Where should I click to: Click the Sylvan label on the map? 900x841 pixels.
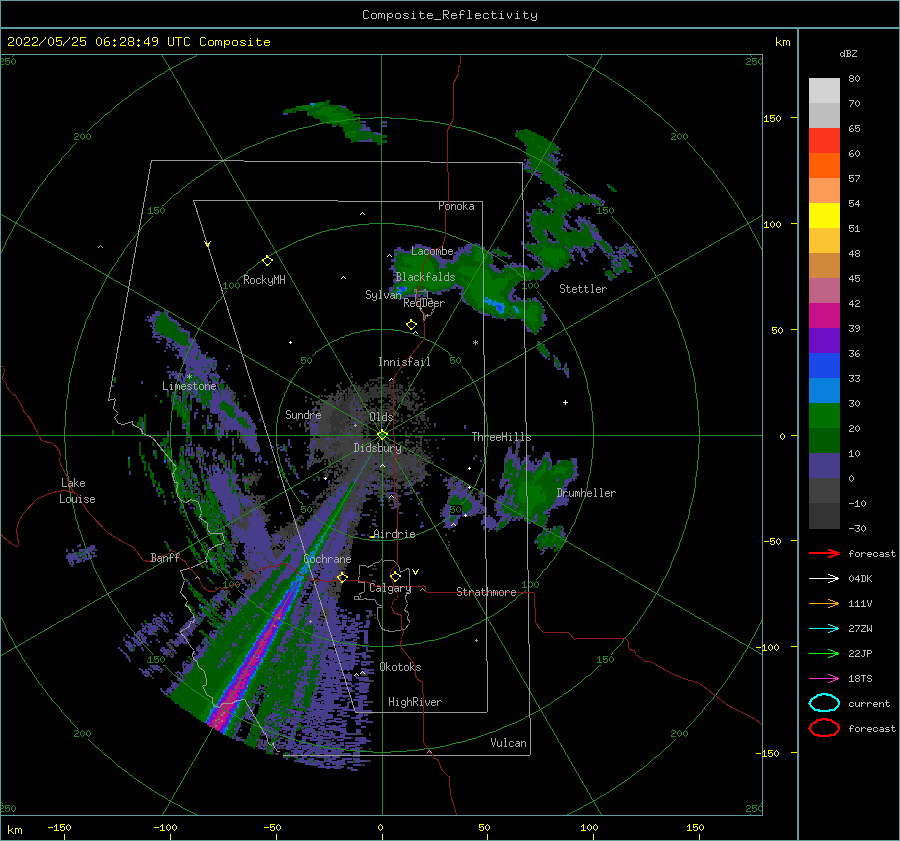coord(383,295)
